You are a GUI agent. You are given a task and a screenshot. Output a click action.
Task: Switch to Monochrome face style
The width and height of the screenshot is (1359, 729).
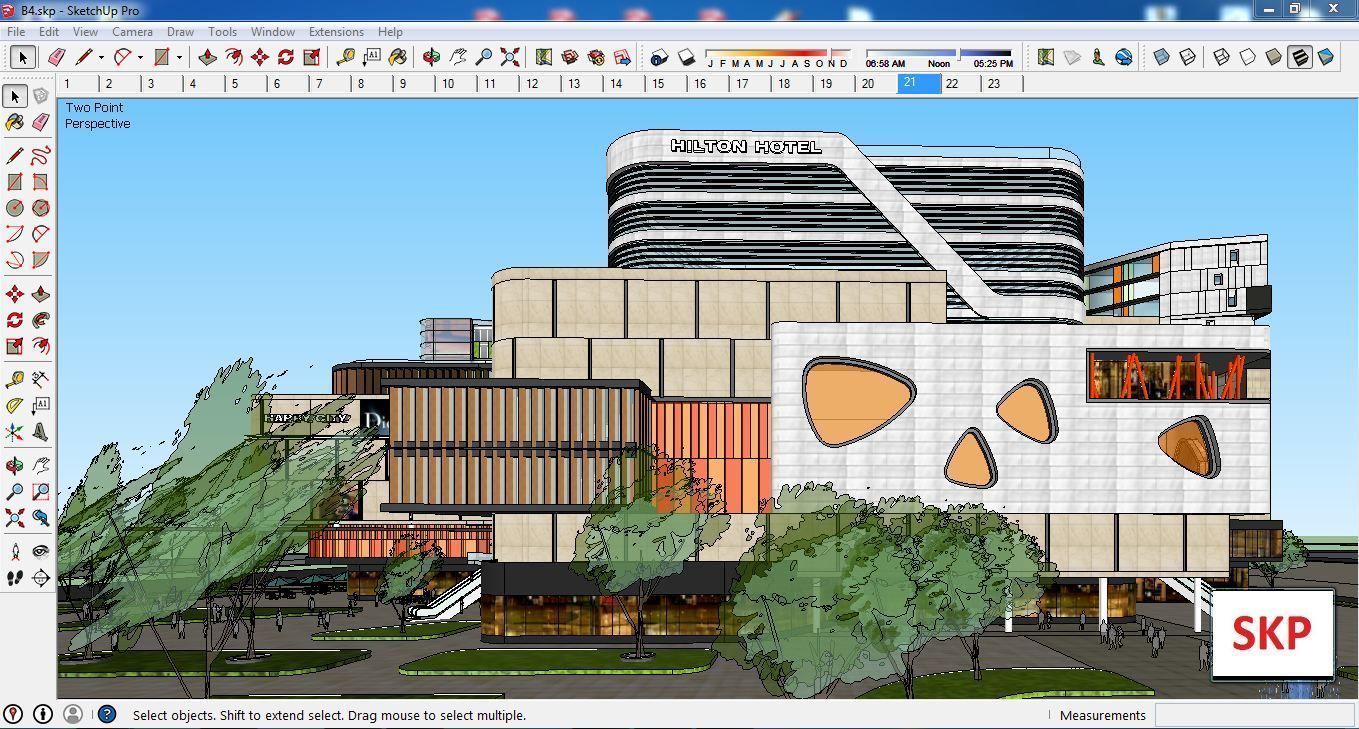point(1326,57)
